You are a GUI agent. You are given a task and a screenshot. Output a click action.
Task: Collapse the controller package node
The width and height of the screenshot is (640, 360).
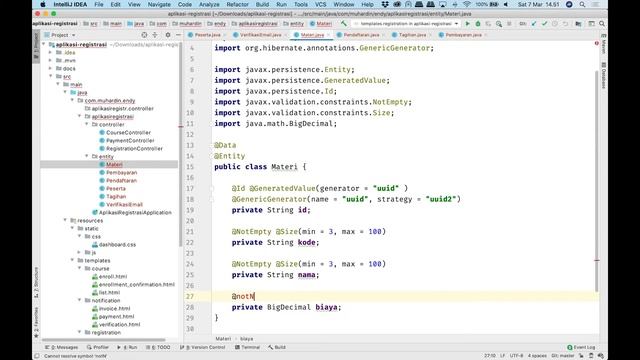pos(87,124)
